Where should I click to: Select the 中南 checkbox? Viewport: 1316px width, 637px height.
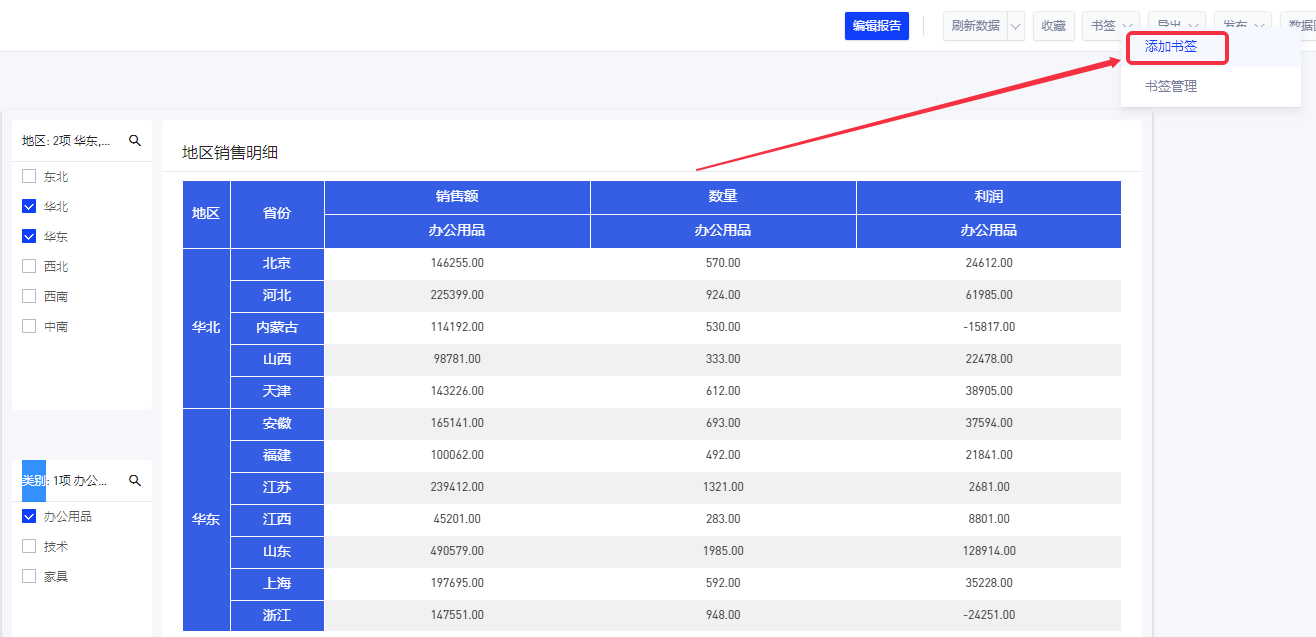click(29, 327)
